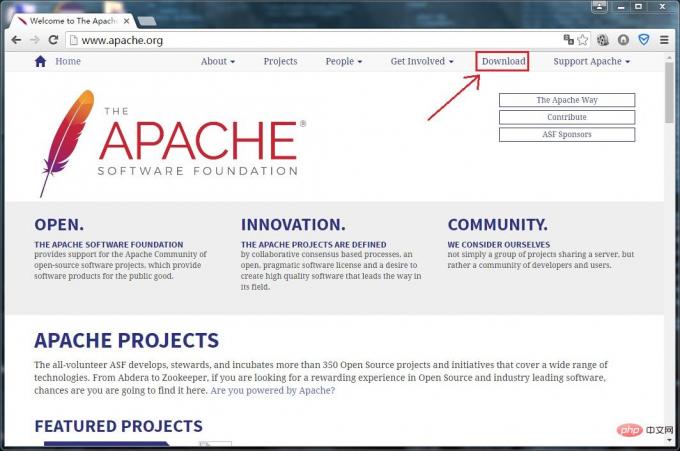Click the round gray extension icon
Image resolution: width=680 pixels, height=451 pixels.
[623, 40]
